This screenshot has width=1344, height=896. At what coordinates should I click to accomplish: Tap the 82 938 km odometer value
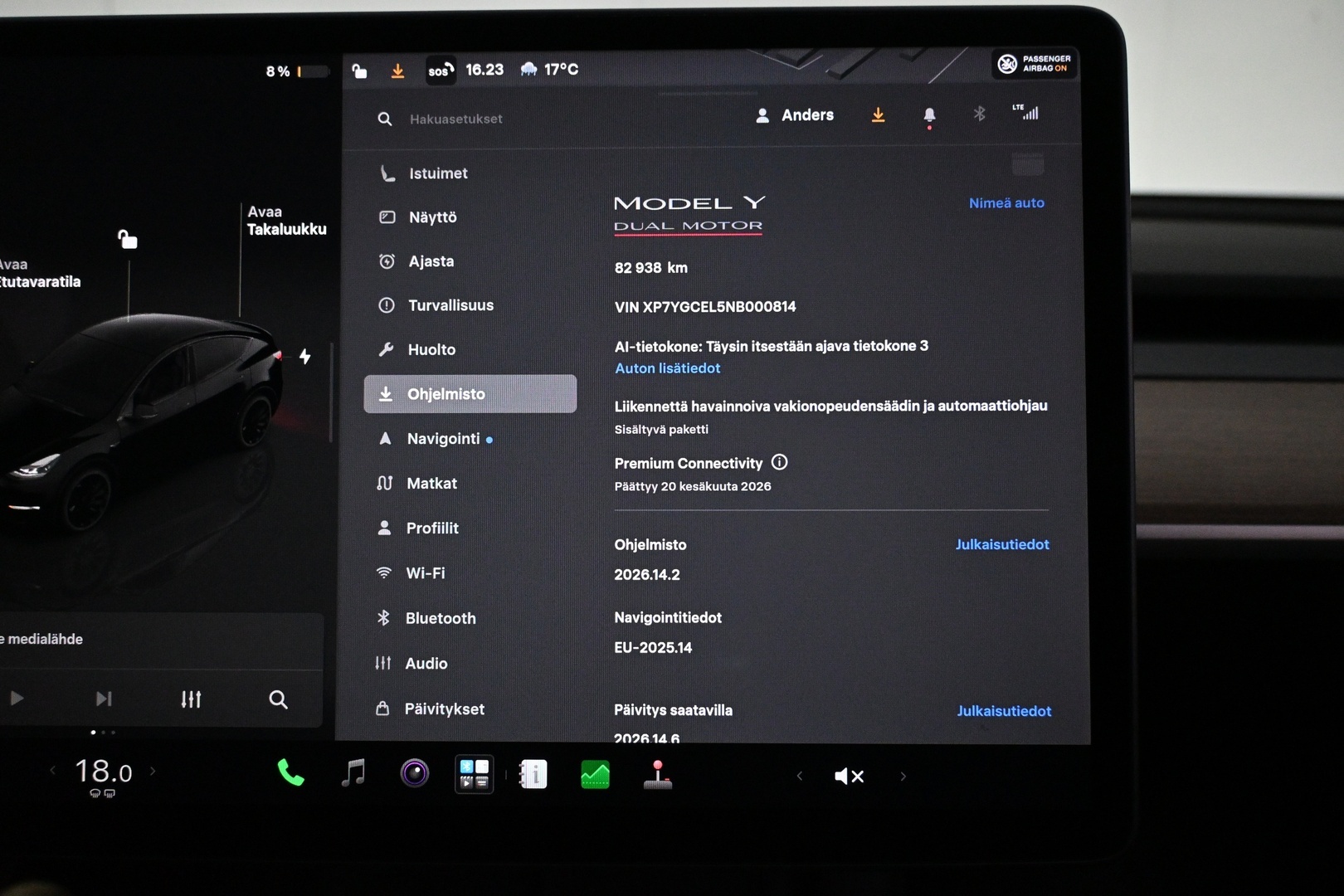[651, 268]
